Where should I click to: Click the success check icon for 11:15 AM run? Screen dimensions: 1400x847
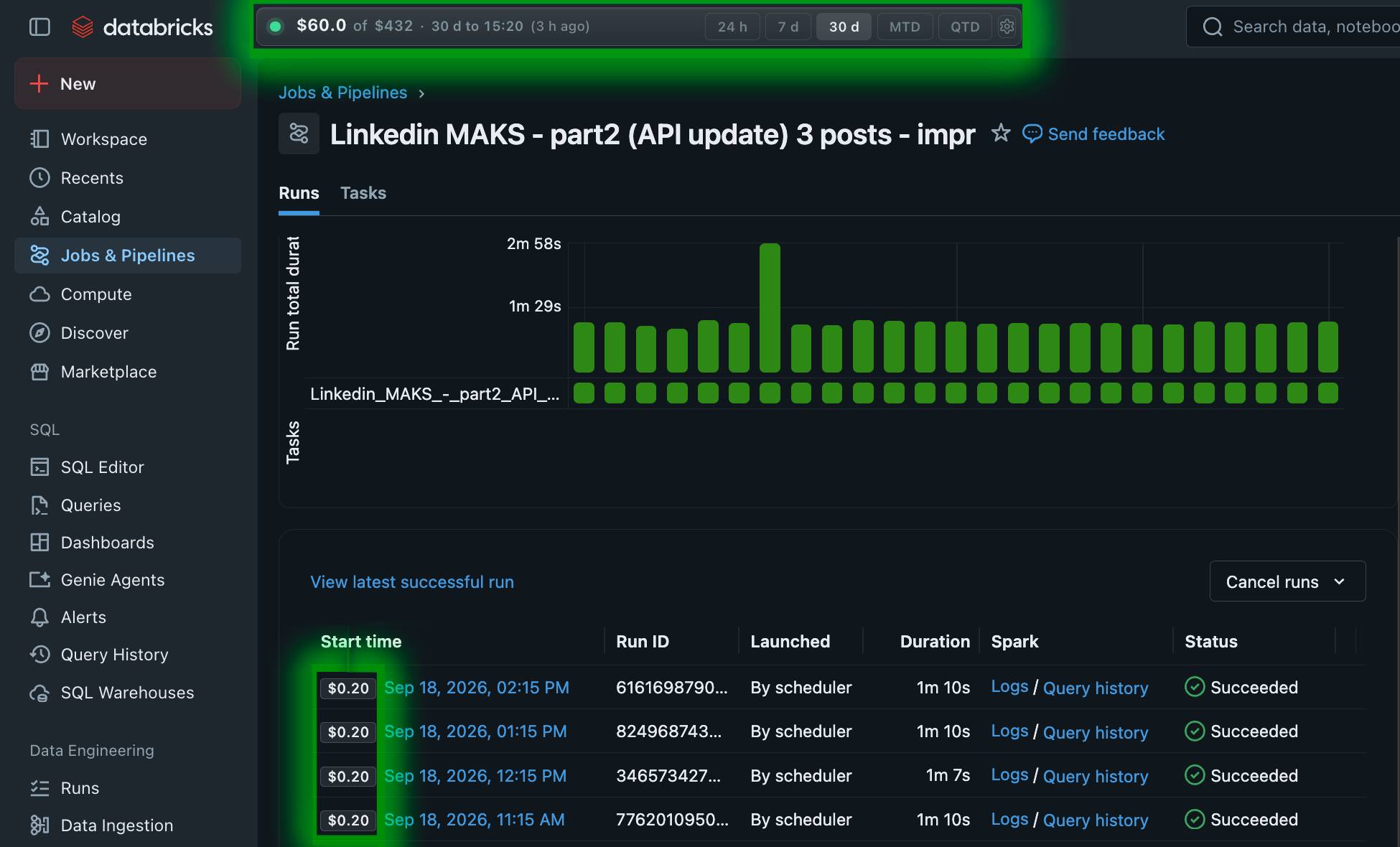click(x=1195, y=820)
